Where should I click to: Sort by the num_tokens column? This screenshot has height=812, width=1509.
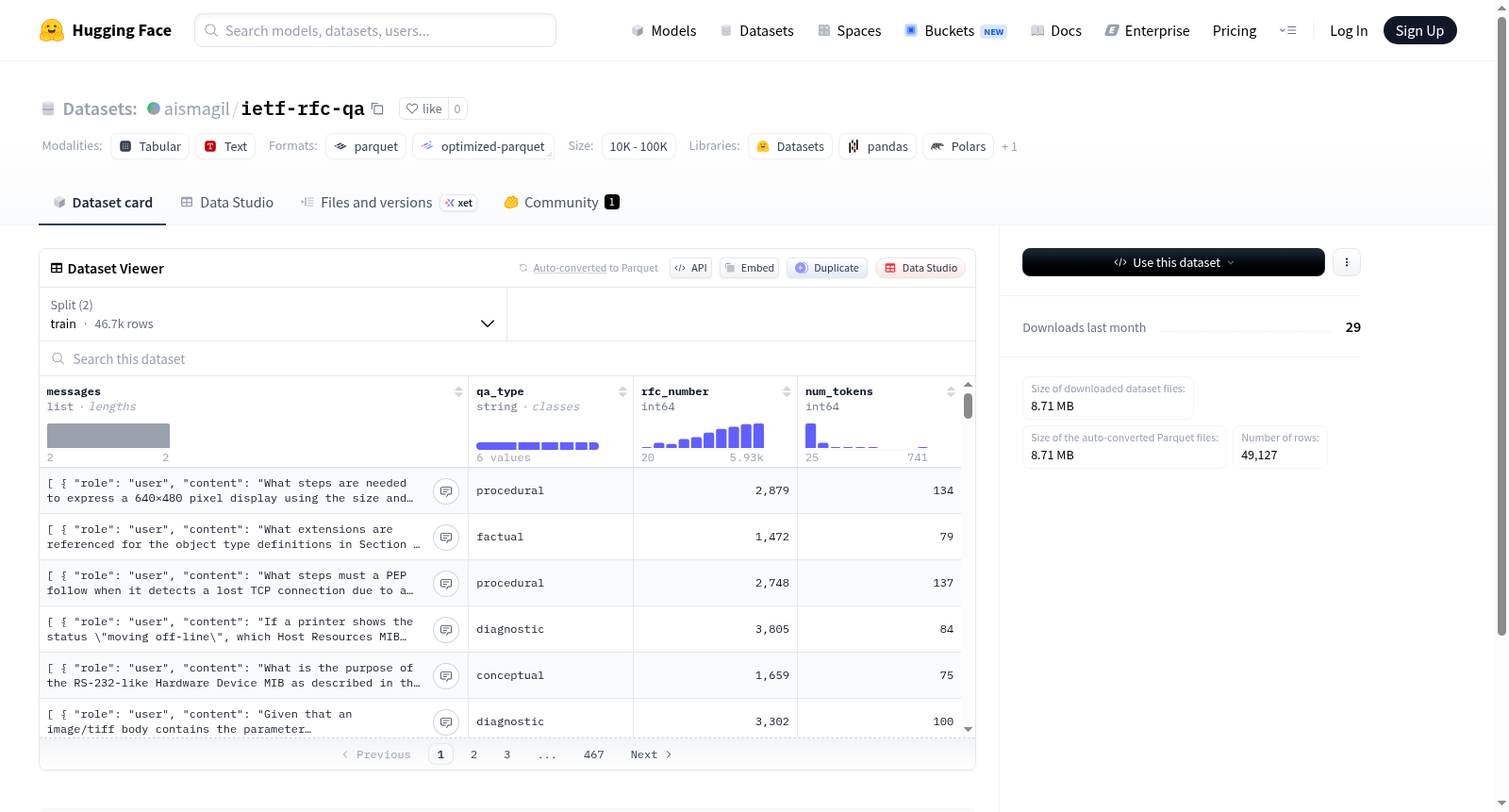click(951, 391)
